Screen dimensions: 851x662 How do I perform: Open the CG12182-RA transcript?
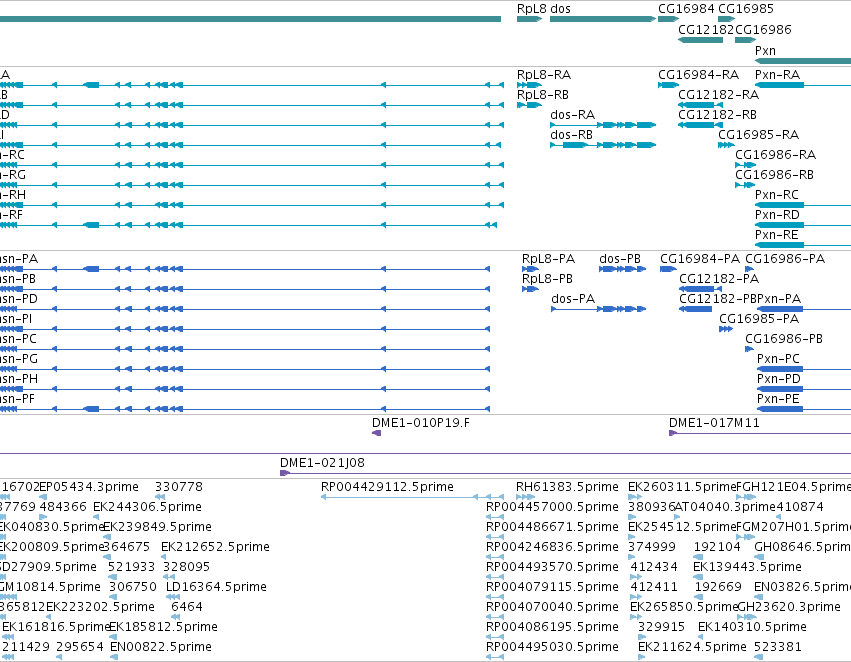coord(719,95)
